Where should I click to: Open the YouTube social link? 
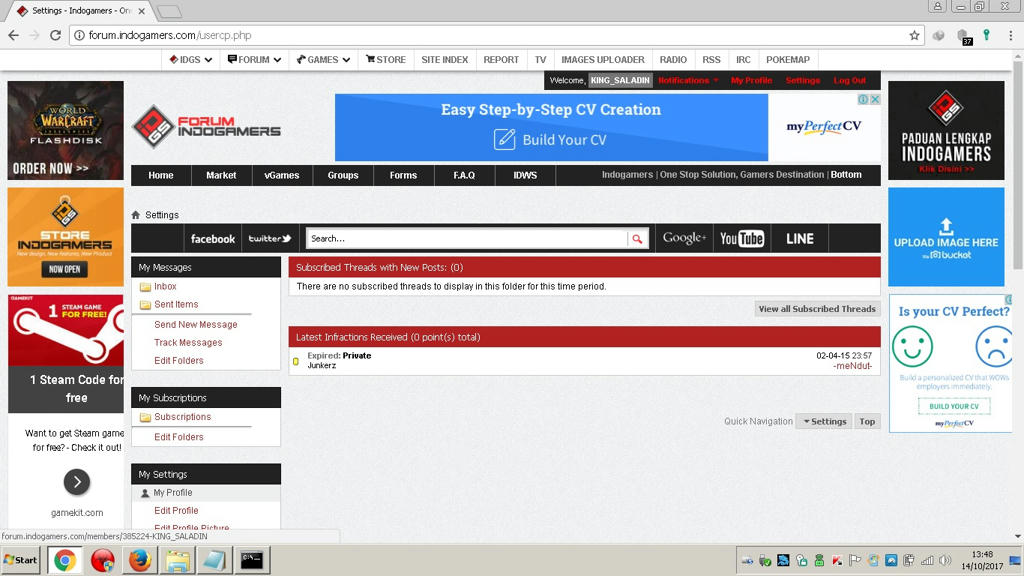tap(742, 239)
